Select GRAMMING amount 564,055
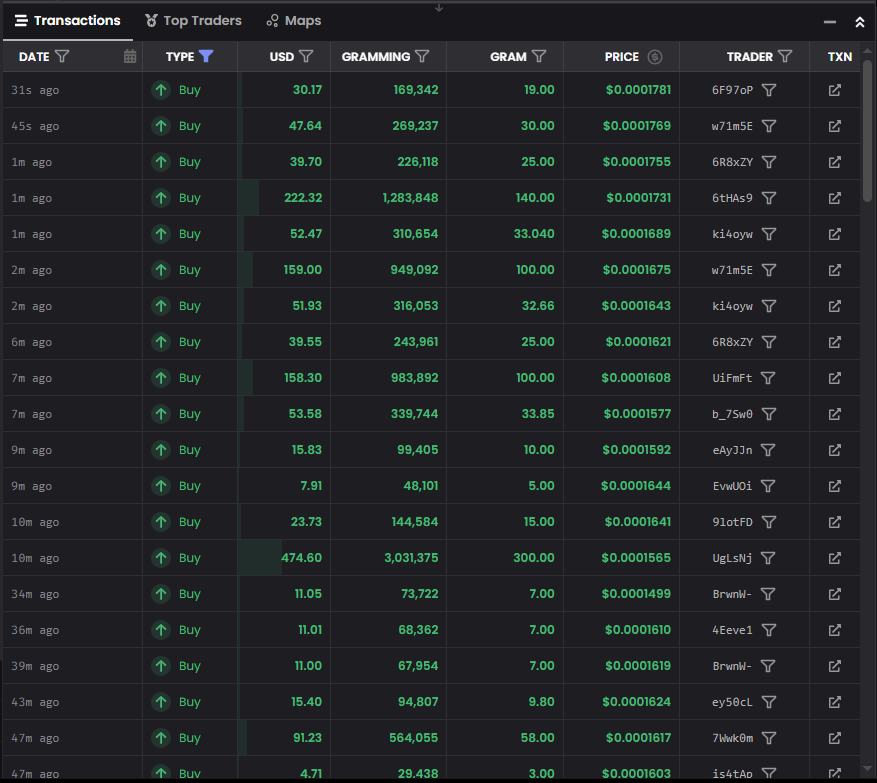The width and height of the screenshot is (877, 783). pos(413,738)
